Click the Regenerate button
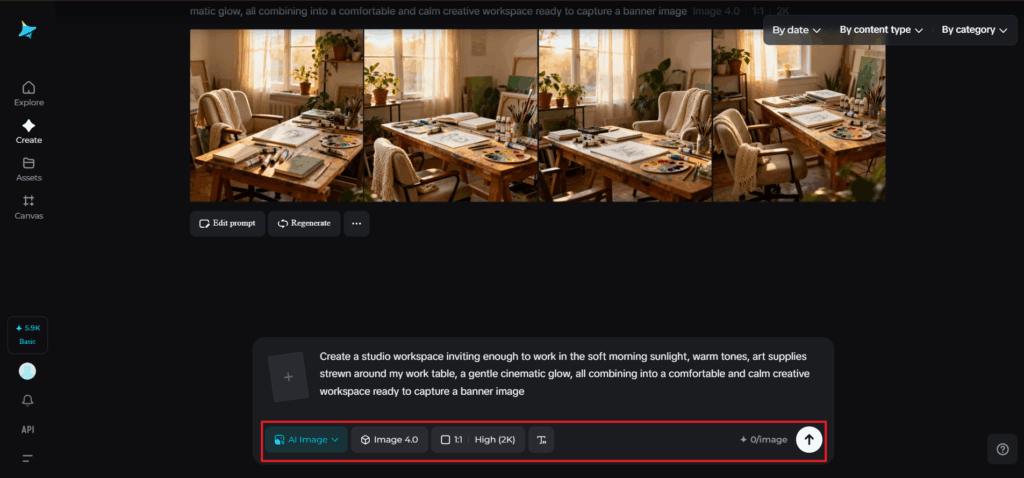The width and height of the screenshot is (1024, 478). (304, 224)
